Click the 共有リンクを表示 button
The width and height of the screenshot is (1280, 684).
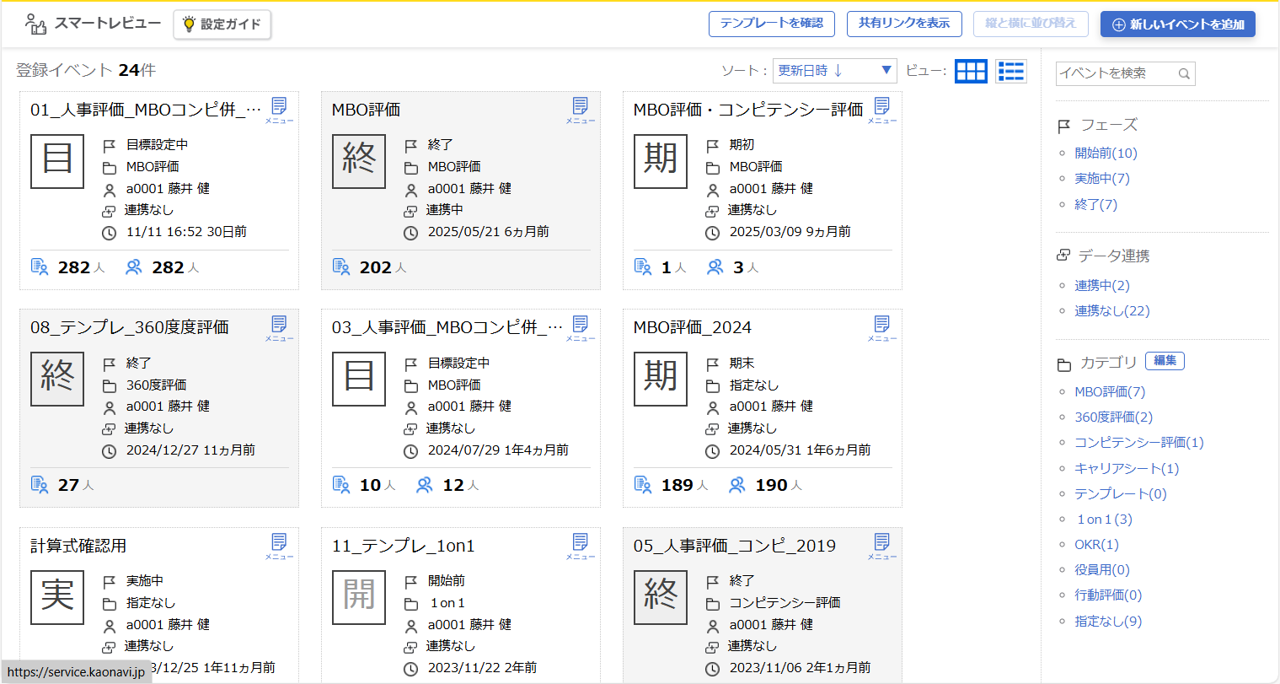(x=904, y=24)
